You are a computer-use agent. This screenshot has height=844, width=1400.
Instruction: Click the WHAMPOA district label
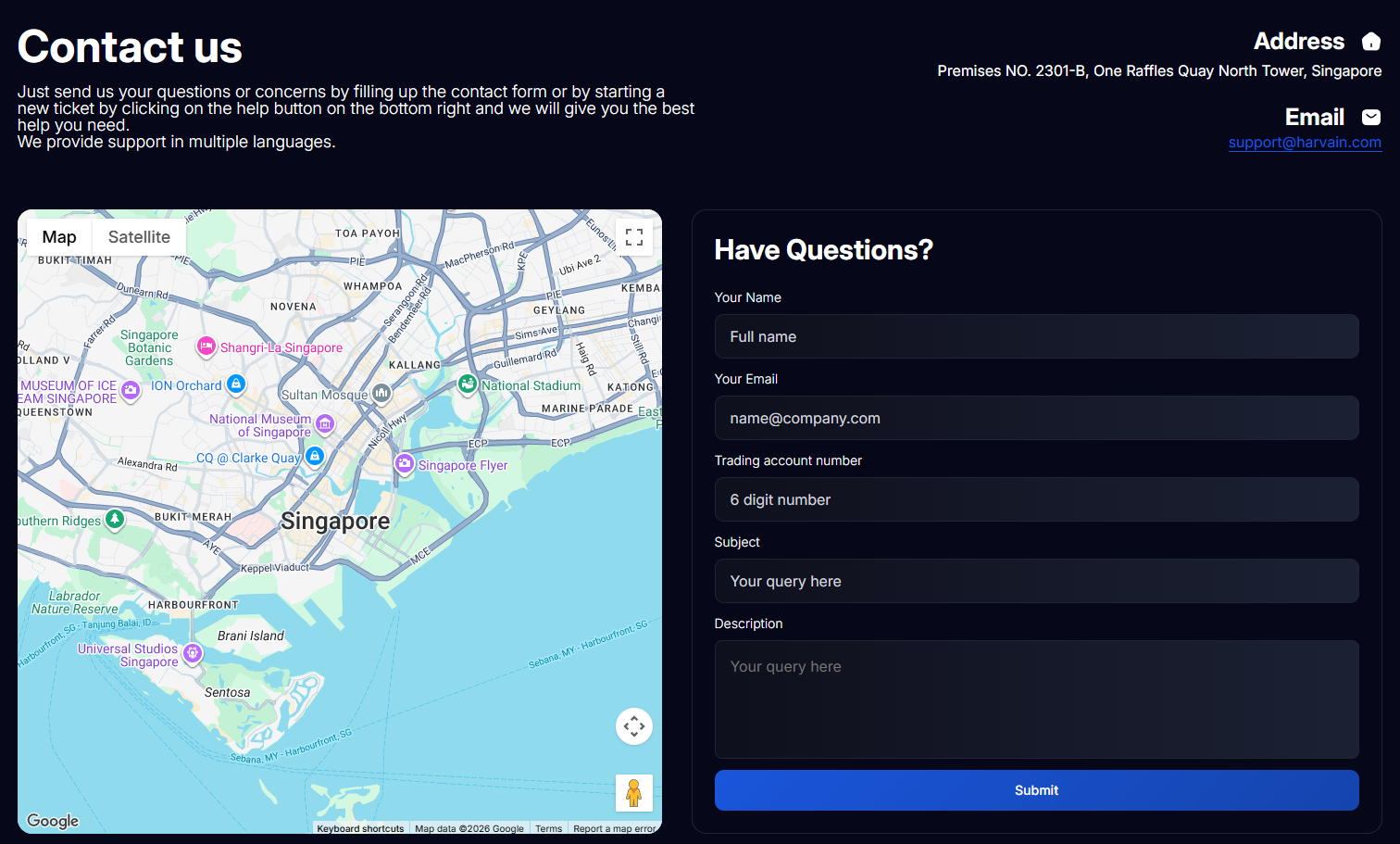coord(373,286)
